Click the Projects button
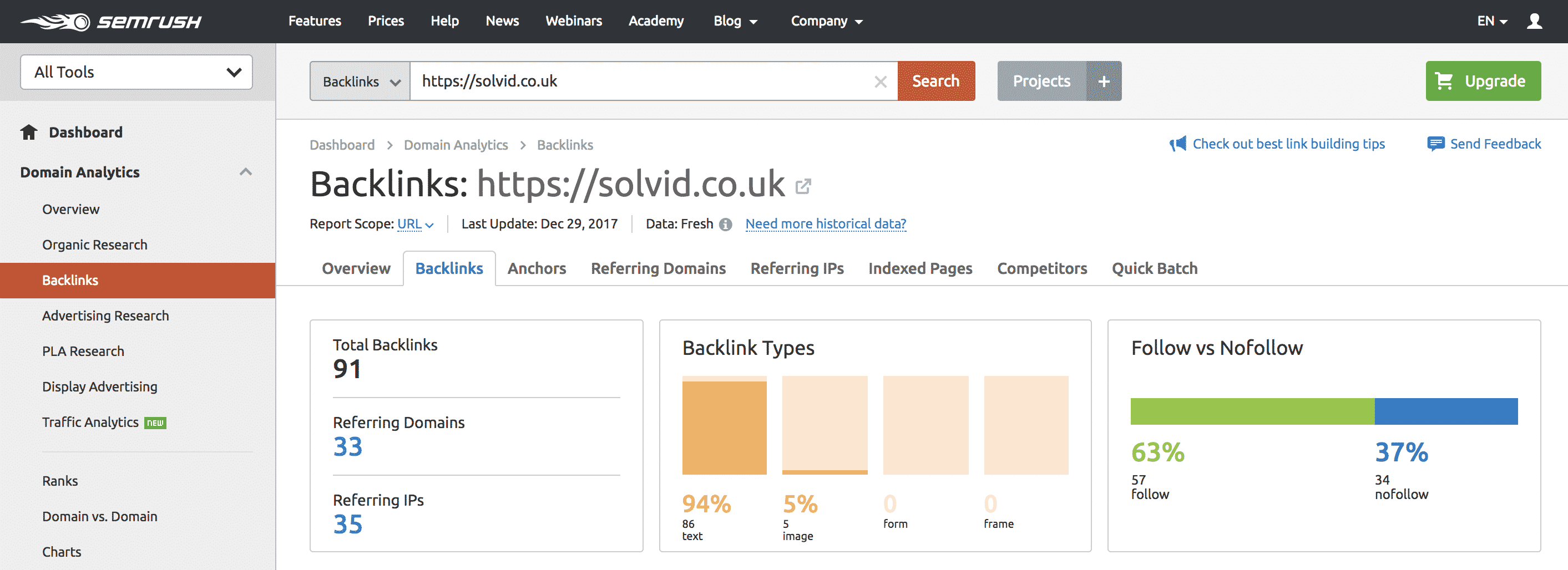Image resolution: width=1568 pixels, height=570 pixels. (x=1041, y=81)
